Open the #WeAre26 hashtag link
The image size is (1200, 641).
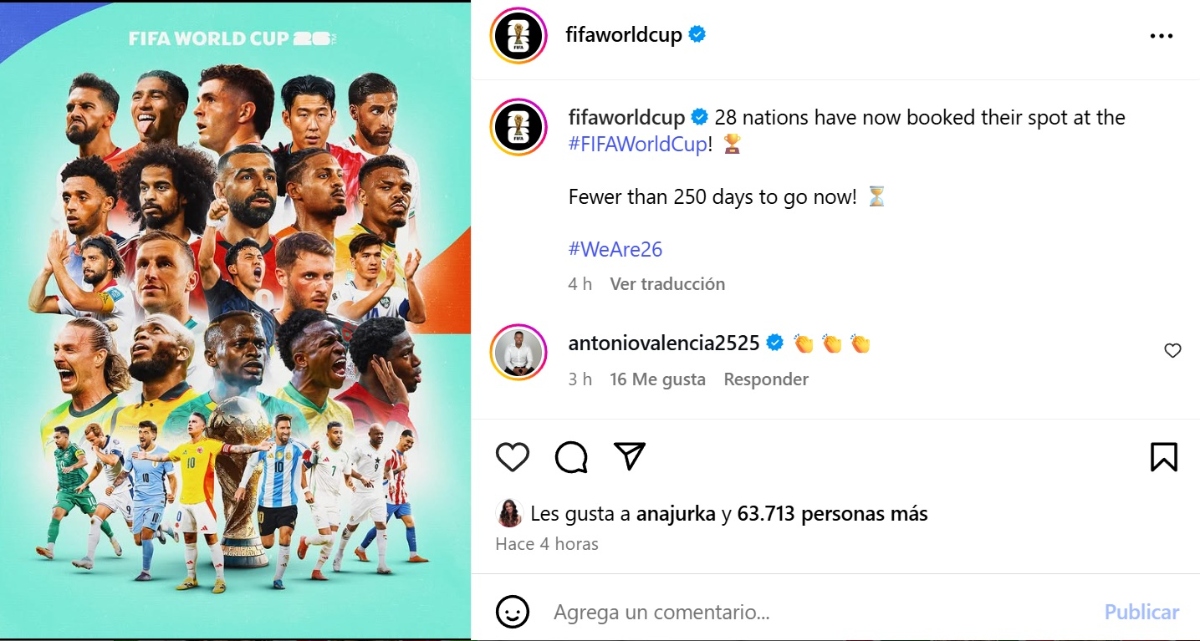coord(615,249)
